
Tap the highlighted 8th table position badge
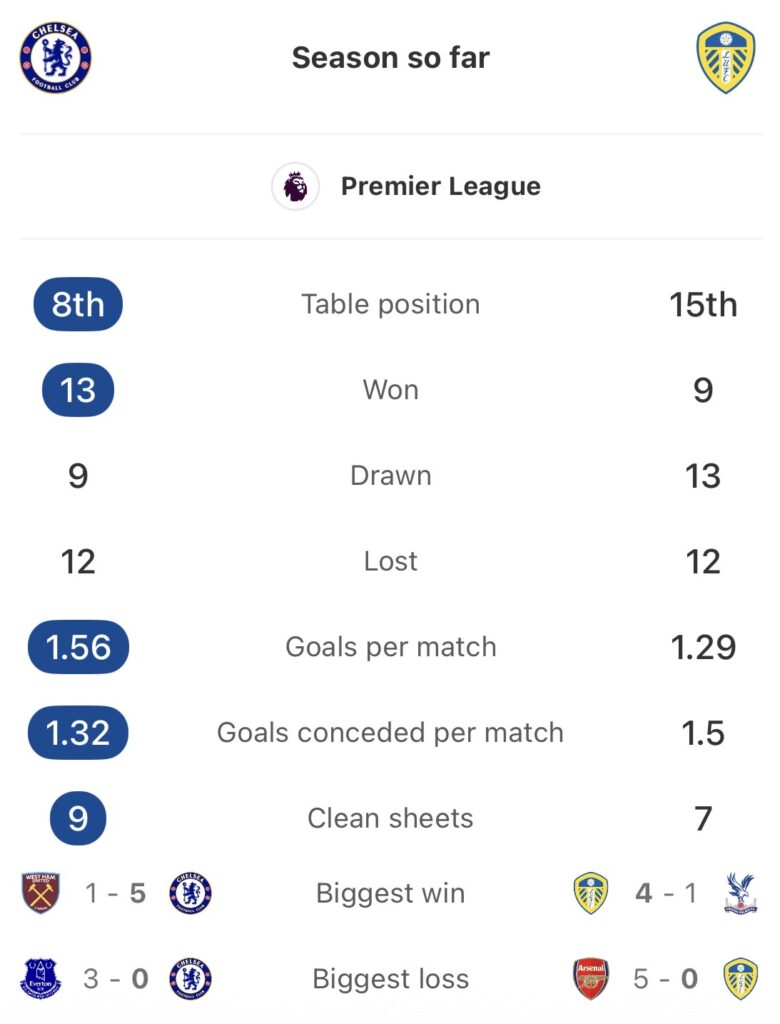point(78,304)
